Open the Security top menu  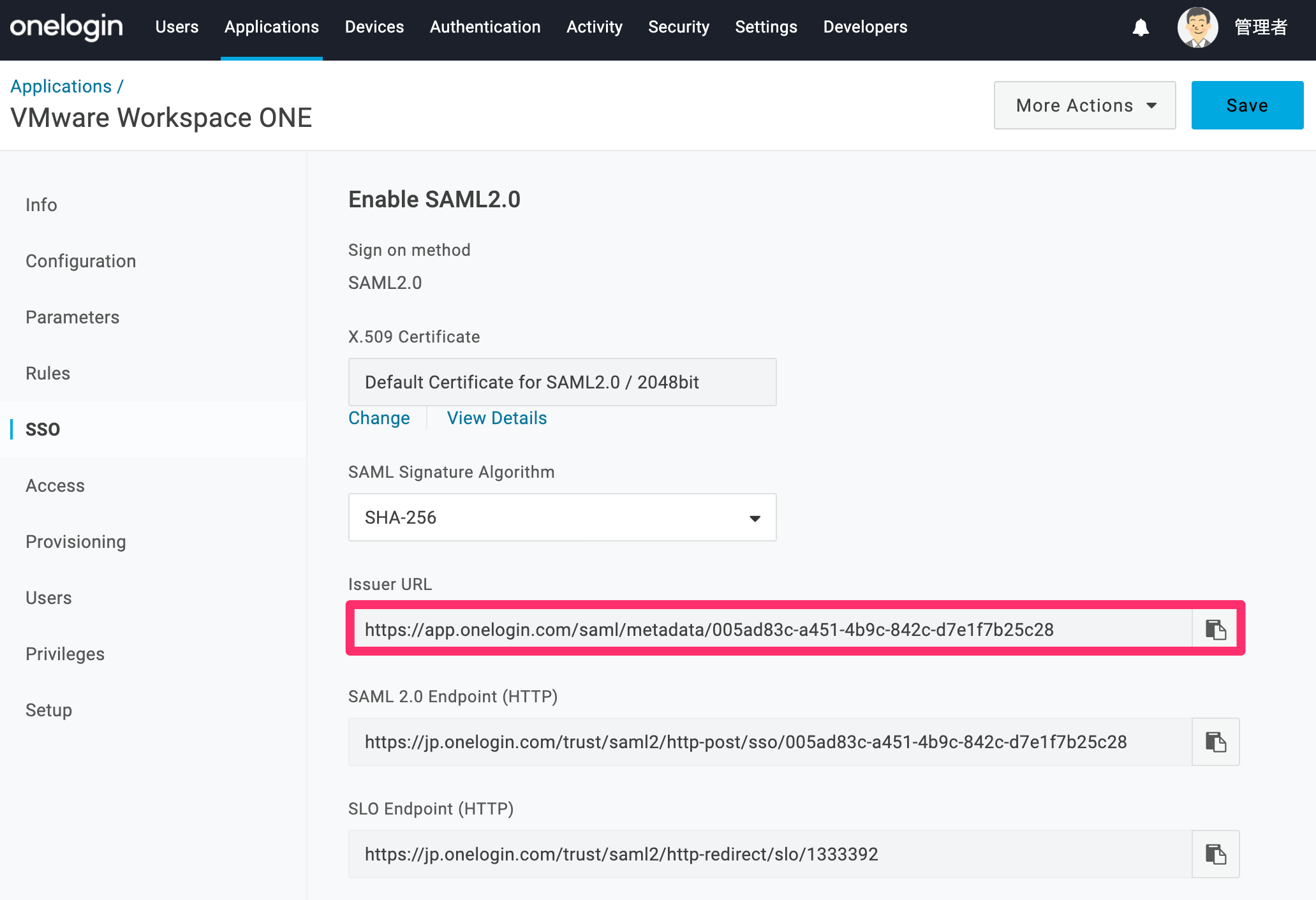[679, 27]
